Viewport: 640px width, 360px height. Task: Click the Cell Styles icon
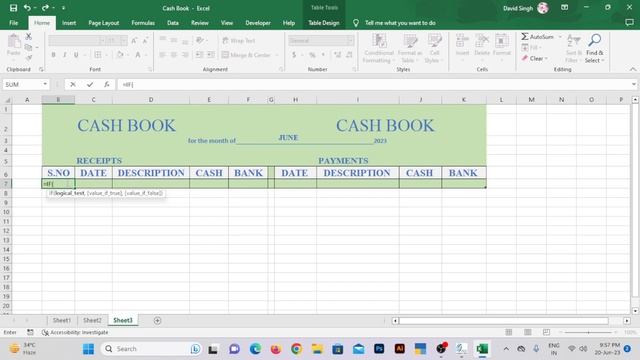[434, 41]
